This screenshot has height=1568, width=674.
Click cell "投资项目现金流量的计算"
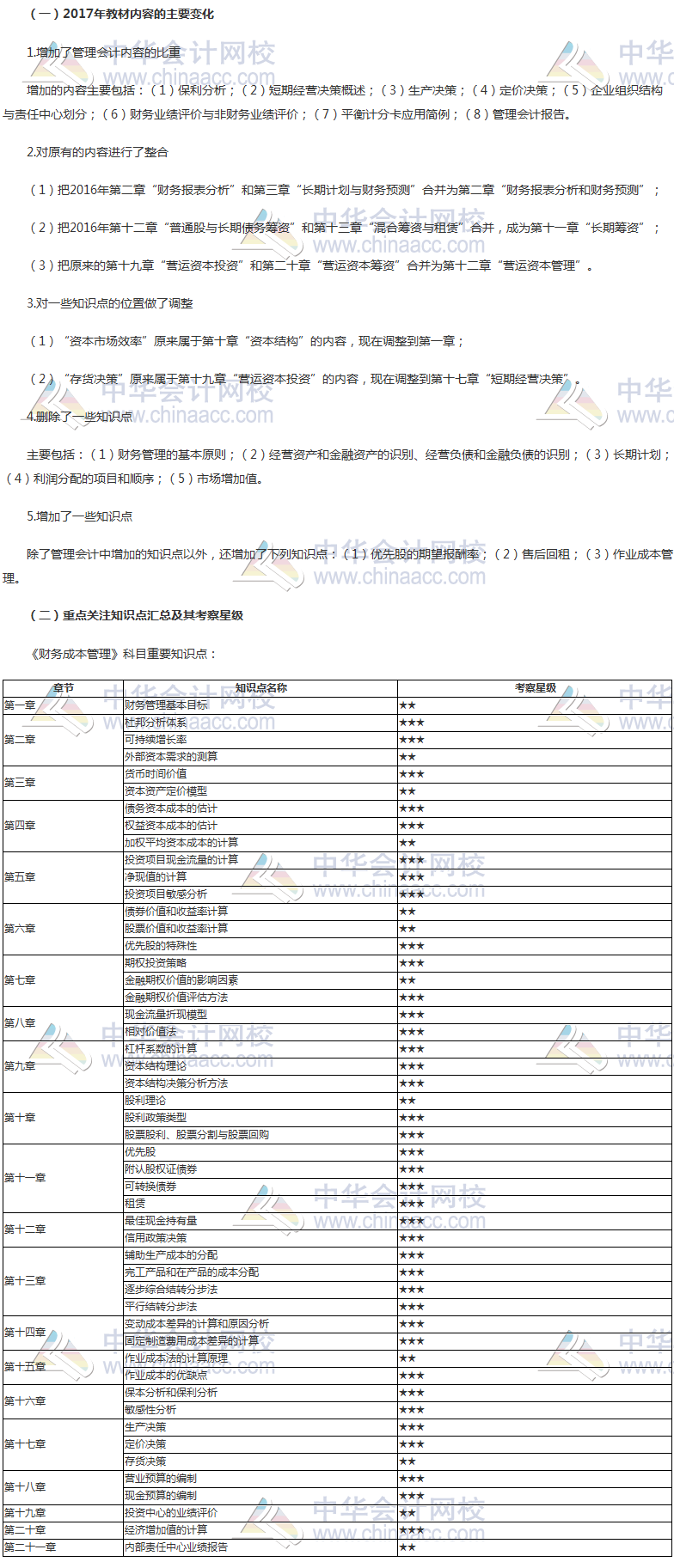click(260, 860)
